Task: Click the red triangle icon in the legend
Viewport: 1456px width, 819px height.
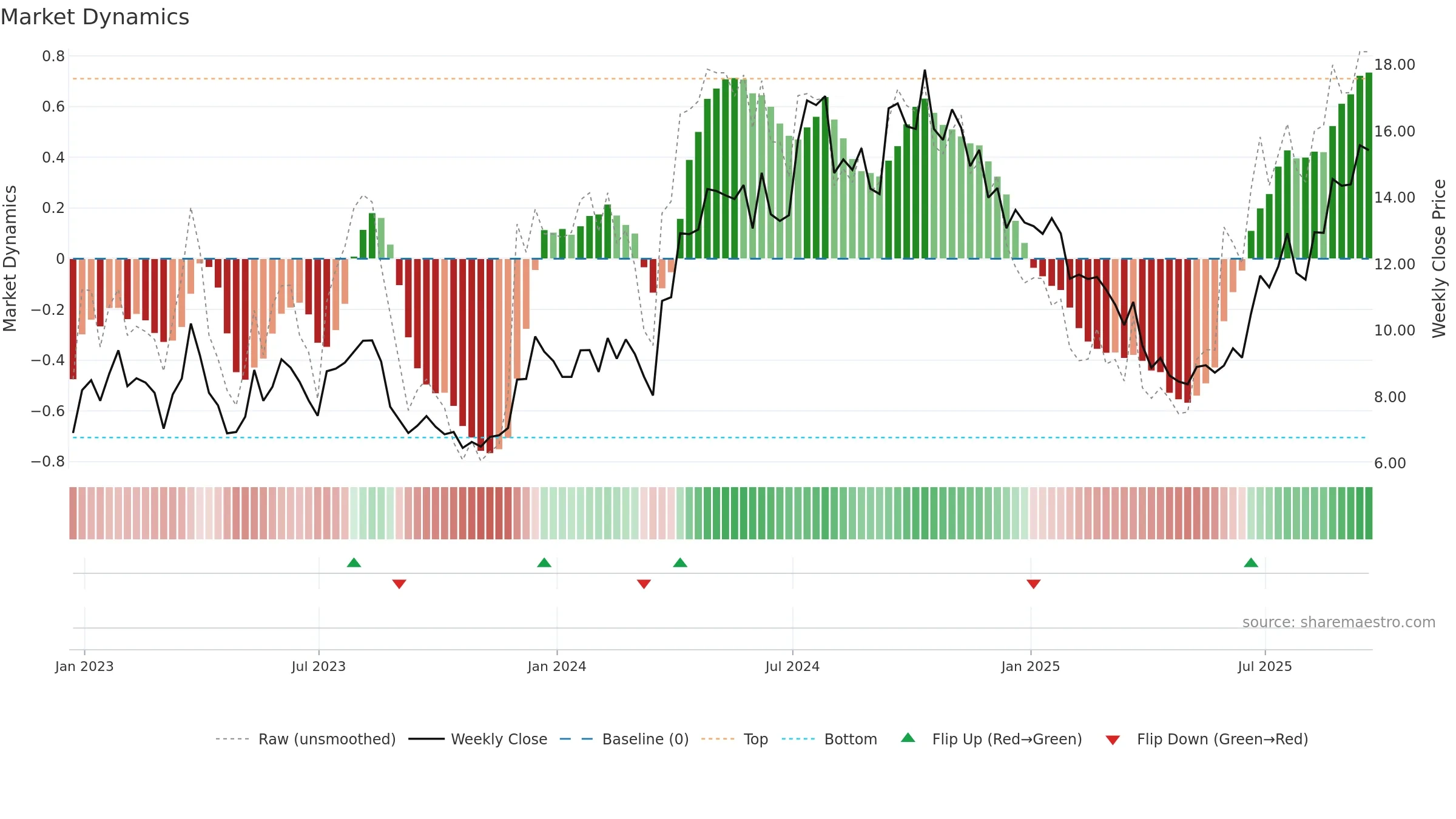Action: tap(1113, 740)
